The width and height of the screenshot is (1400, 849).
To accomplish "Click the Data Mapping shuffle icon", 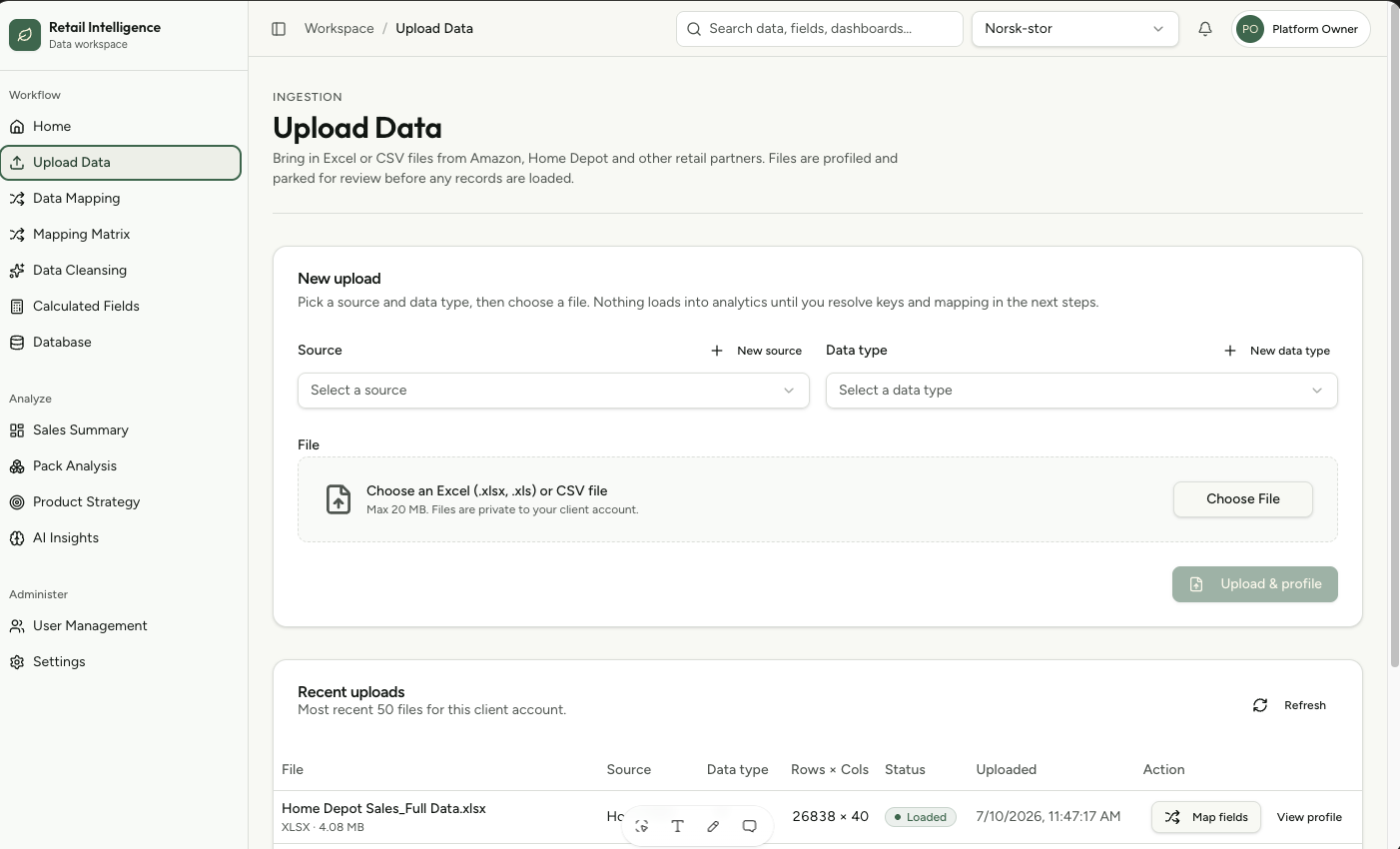I will [x=17, y=199].
